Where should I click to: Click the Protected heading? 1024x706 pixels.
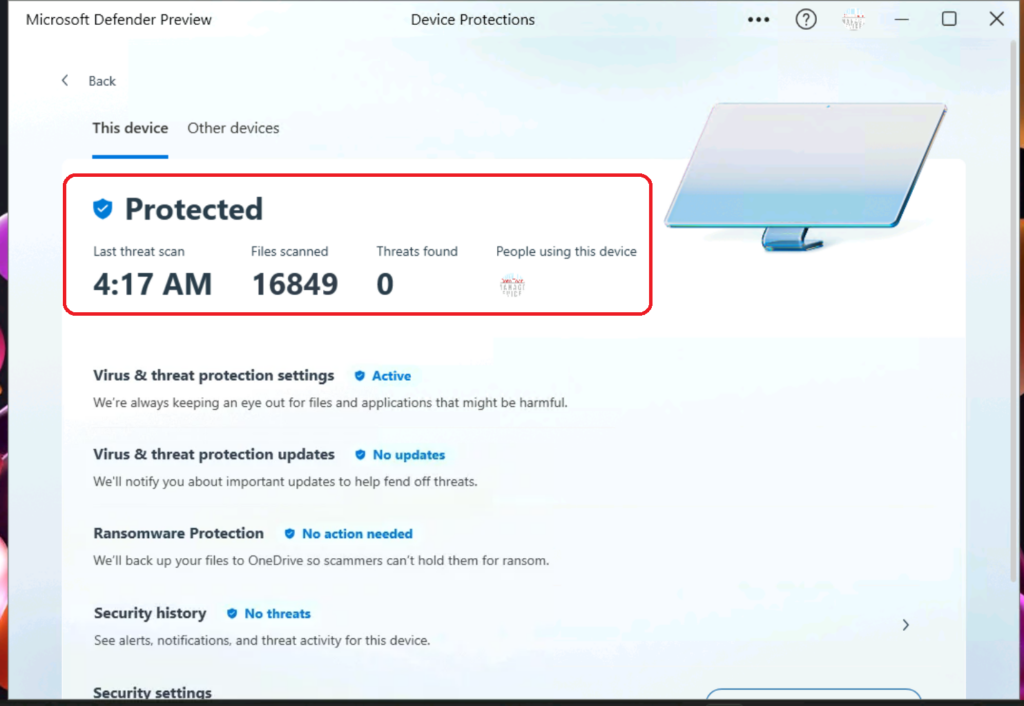[x=194, y=209]
